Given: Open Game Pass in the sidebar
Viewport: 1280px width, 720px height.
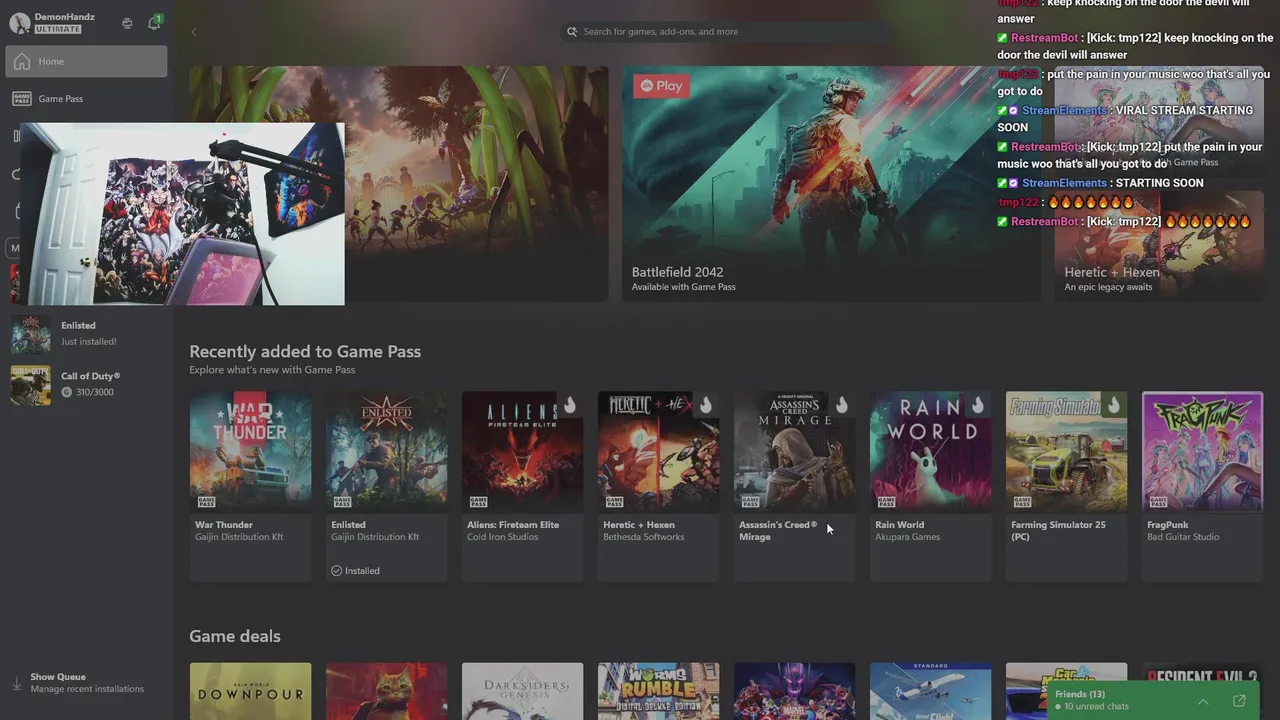Looking at the screenshot, I should click(x=86, y=99).
